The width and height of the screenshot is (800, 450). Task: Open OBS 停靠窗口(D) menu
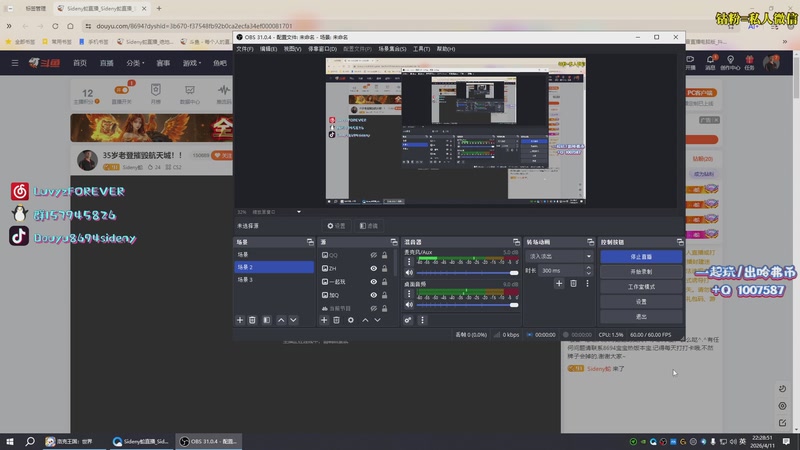point(322,49)
